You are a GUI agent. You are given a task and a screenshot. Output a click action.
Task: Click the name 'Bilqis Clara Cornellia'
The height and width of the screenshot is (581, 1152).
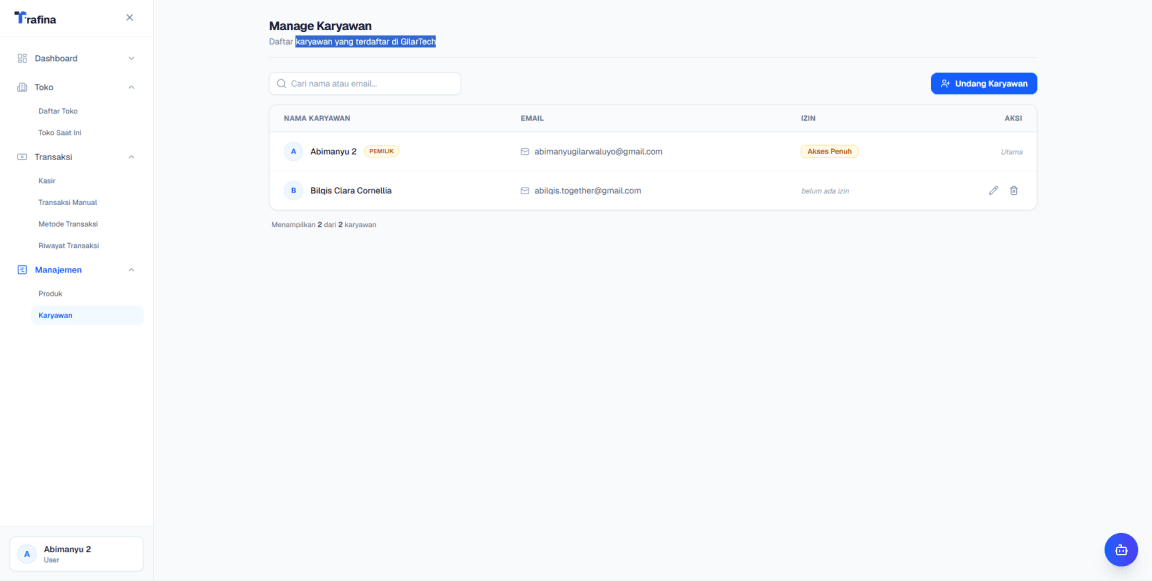[x=351, y=190]
